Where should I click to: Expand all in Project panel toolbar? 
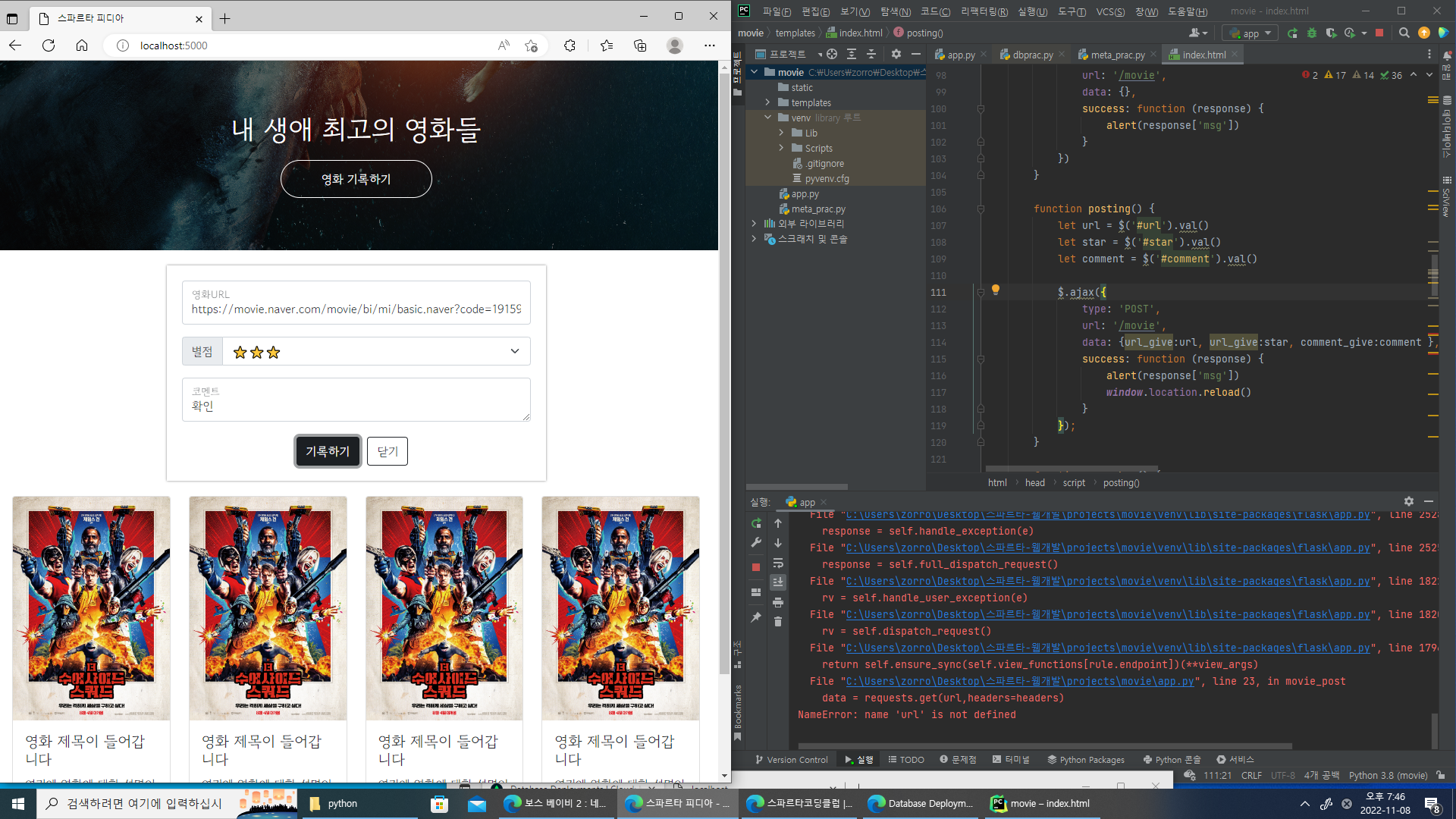(x=852, y=54)
